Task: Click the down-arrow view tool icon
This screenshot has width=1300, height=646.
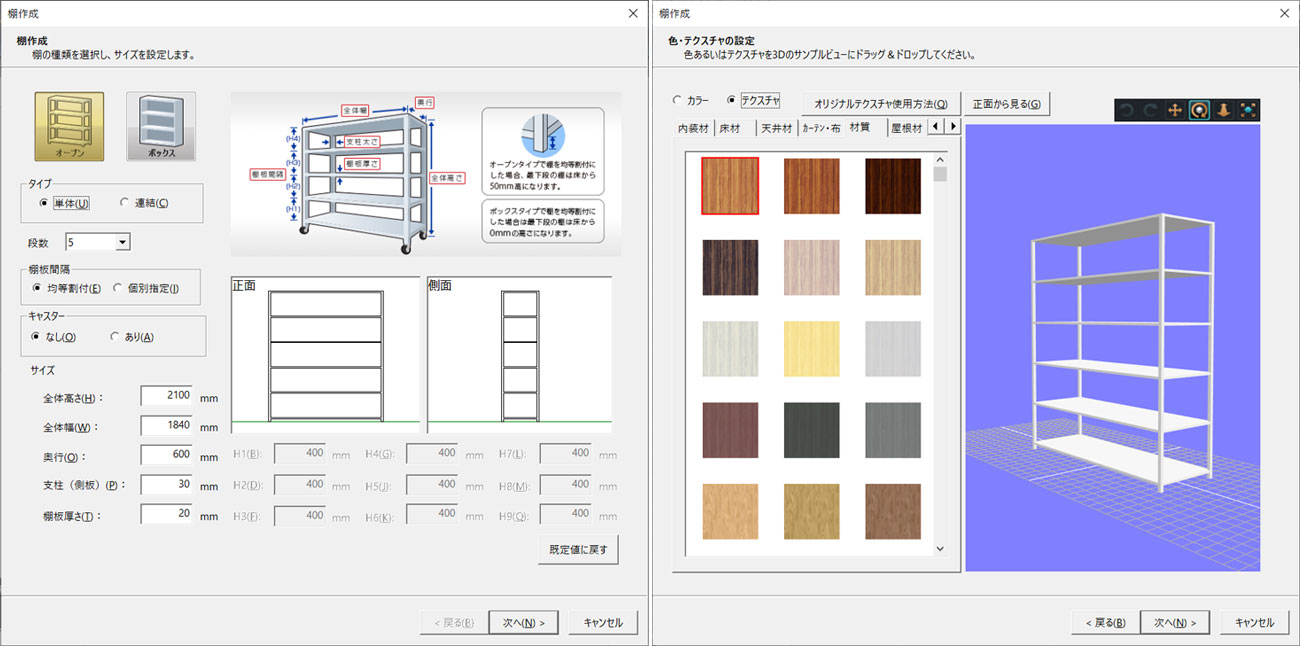Action: 1224,110
